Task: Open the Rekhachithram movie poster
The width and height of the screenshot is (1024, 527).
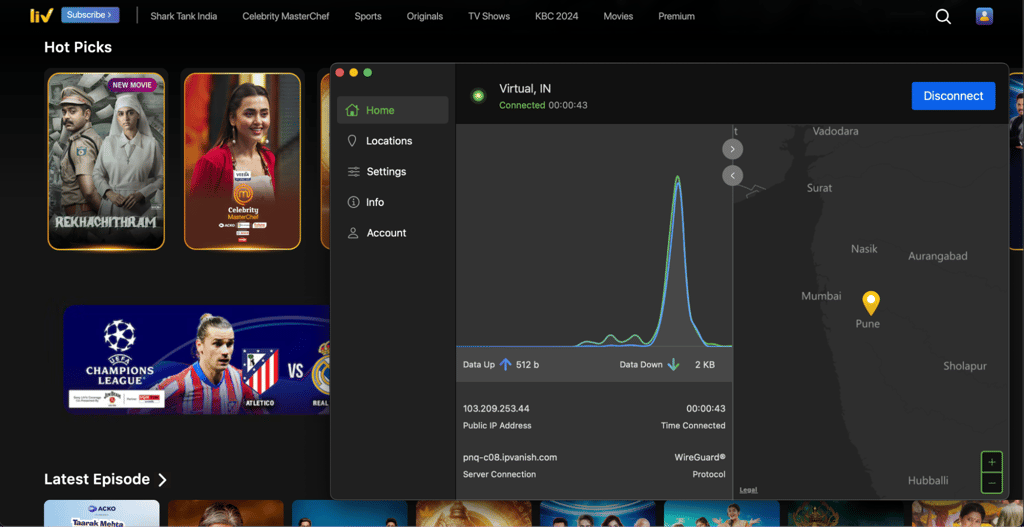Action: click(106, 161)
